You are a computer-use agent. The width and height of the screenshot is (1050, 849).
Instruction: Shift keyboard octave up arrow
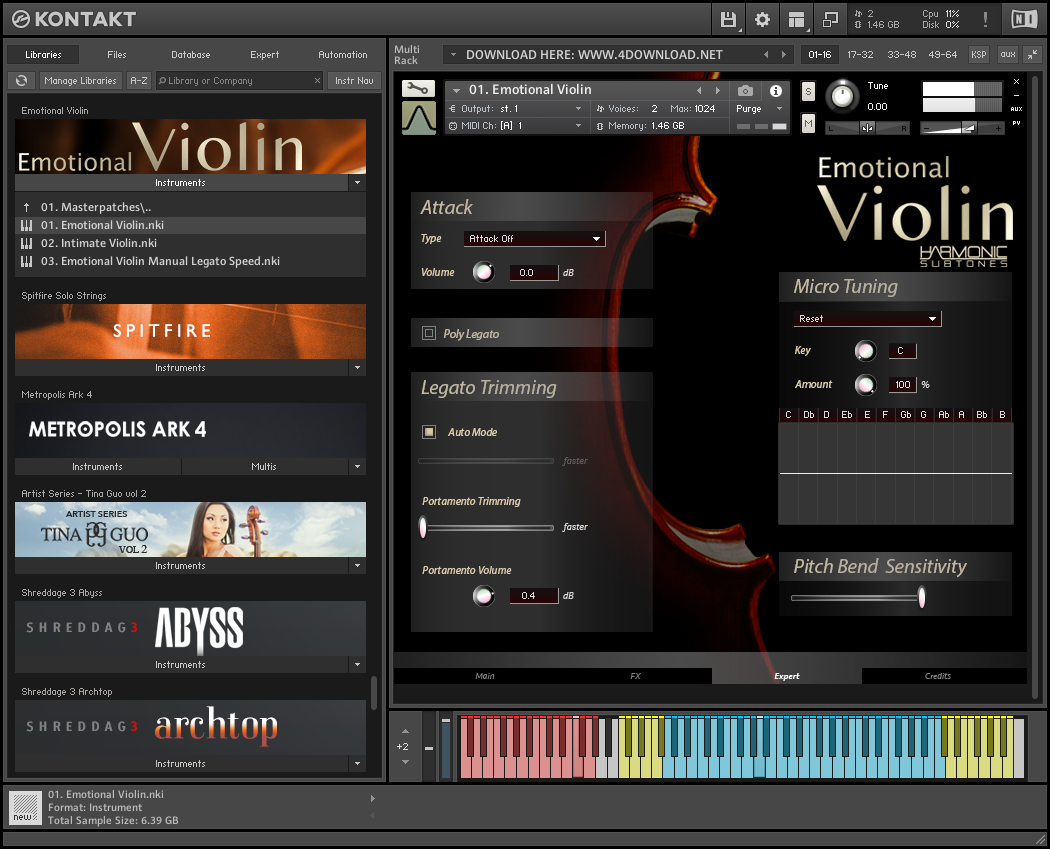(405, 730)
